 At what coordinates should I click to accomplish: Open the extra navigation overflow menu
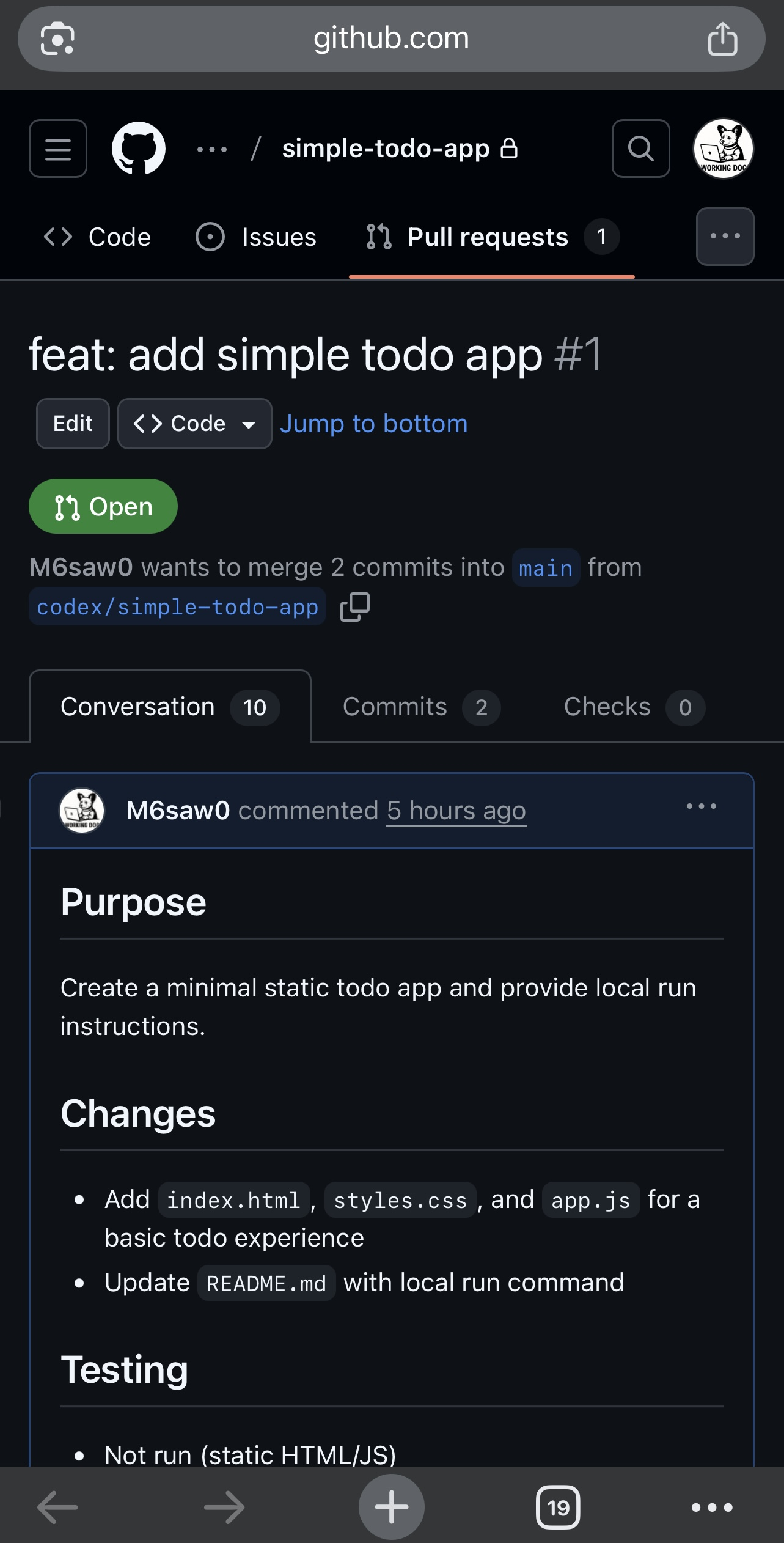click(x=724, y=237)
